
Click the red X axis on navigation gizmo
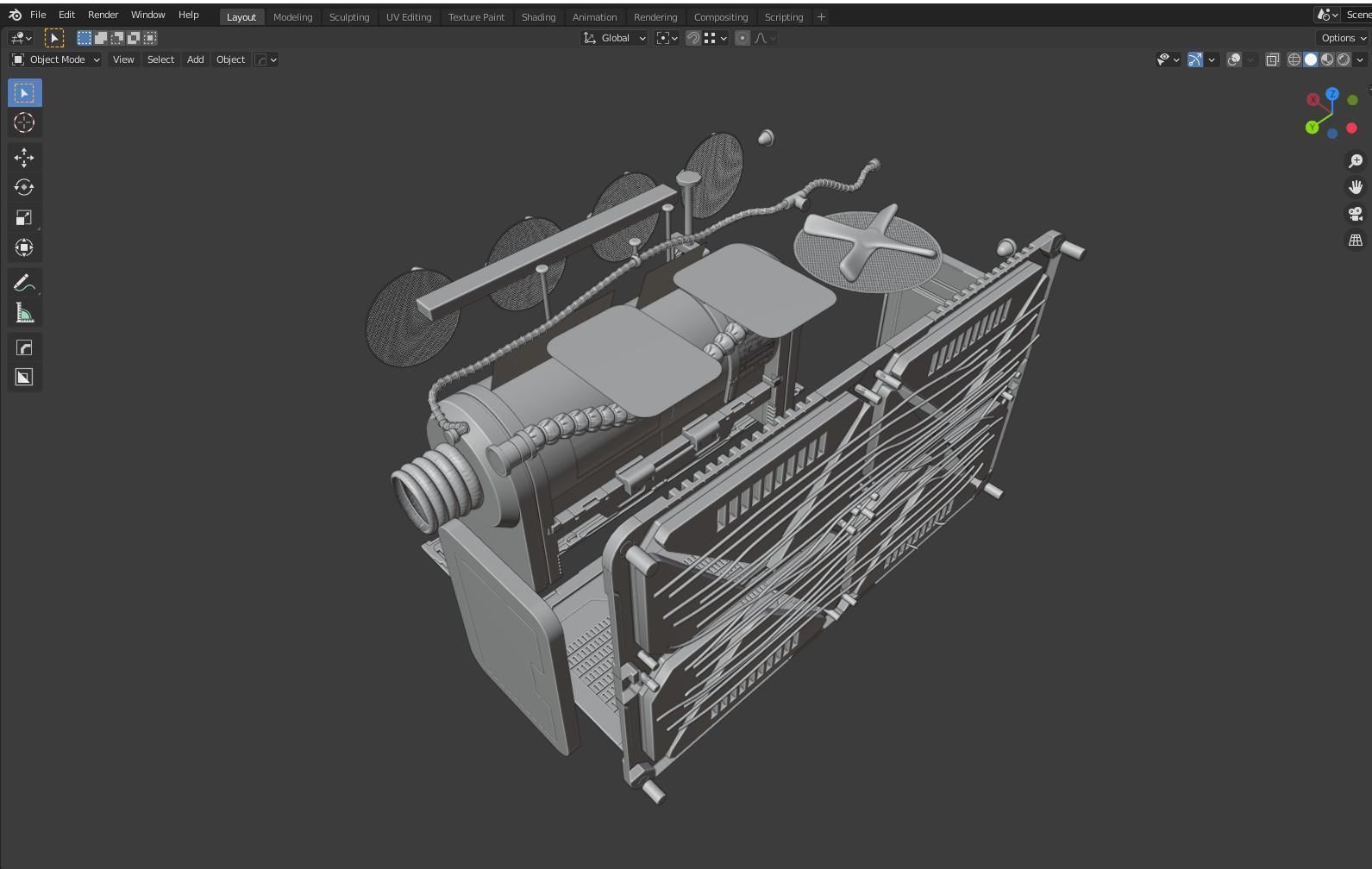(1312, 100)
